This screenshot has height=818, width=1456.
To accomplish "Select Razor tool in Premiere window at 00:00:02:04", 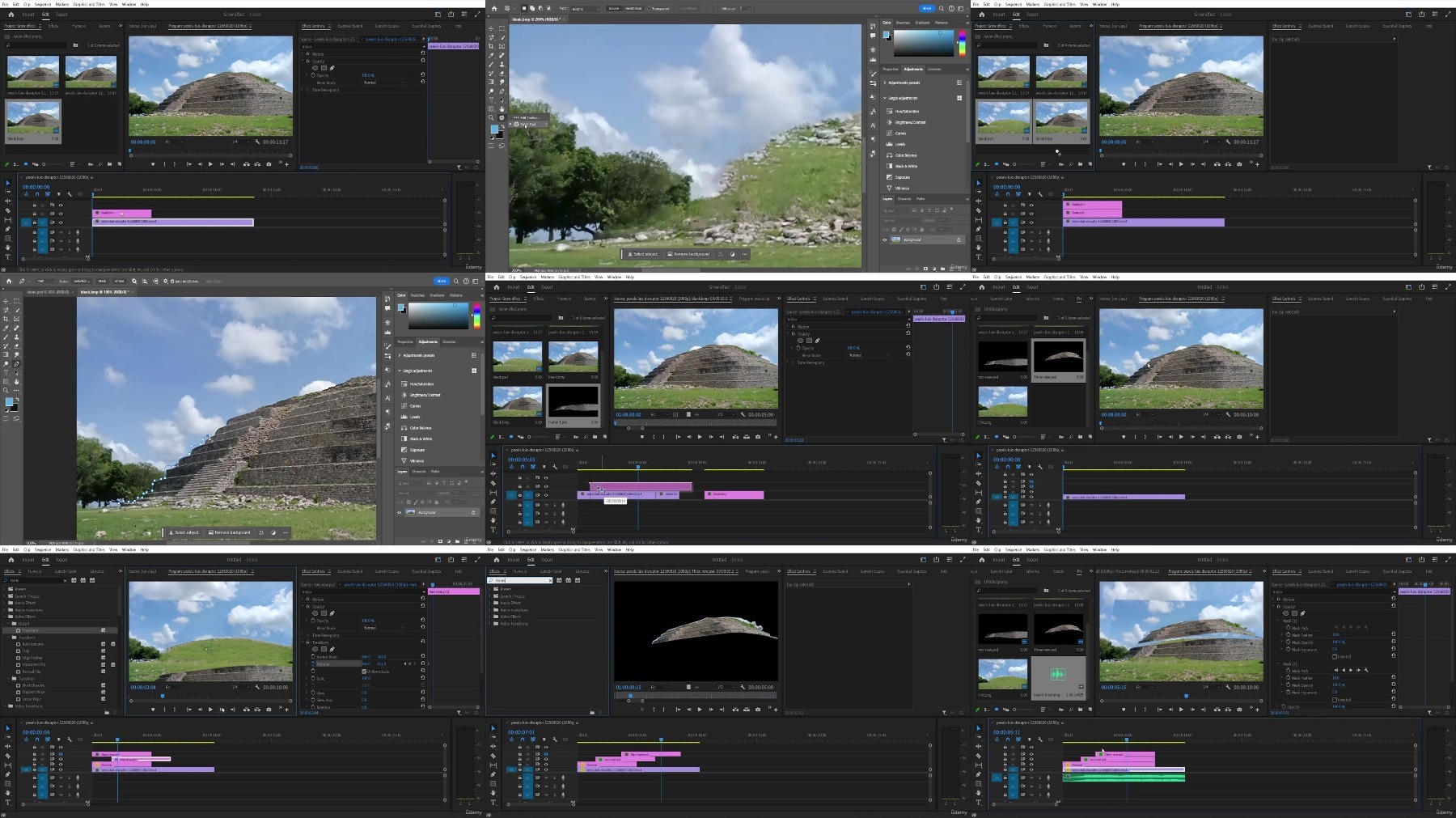I will tap(8, 756).
